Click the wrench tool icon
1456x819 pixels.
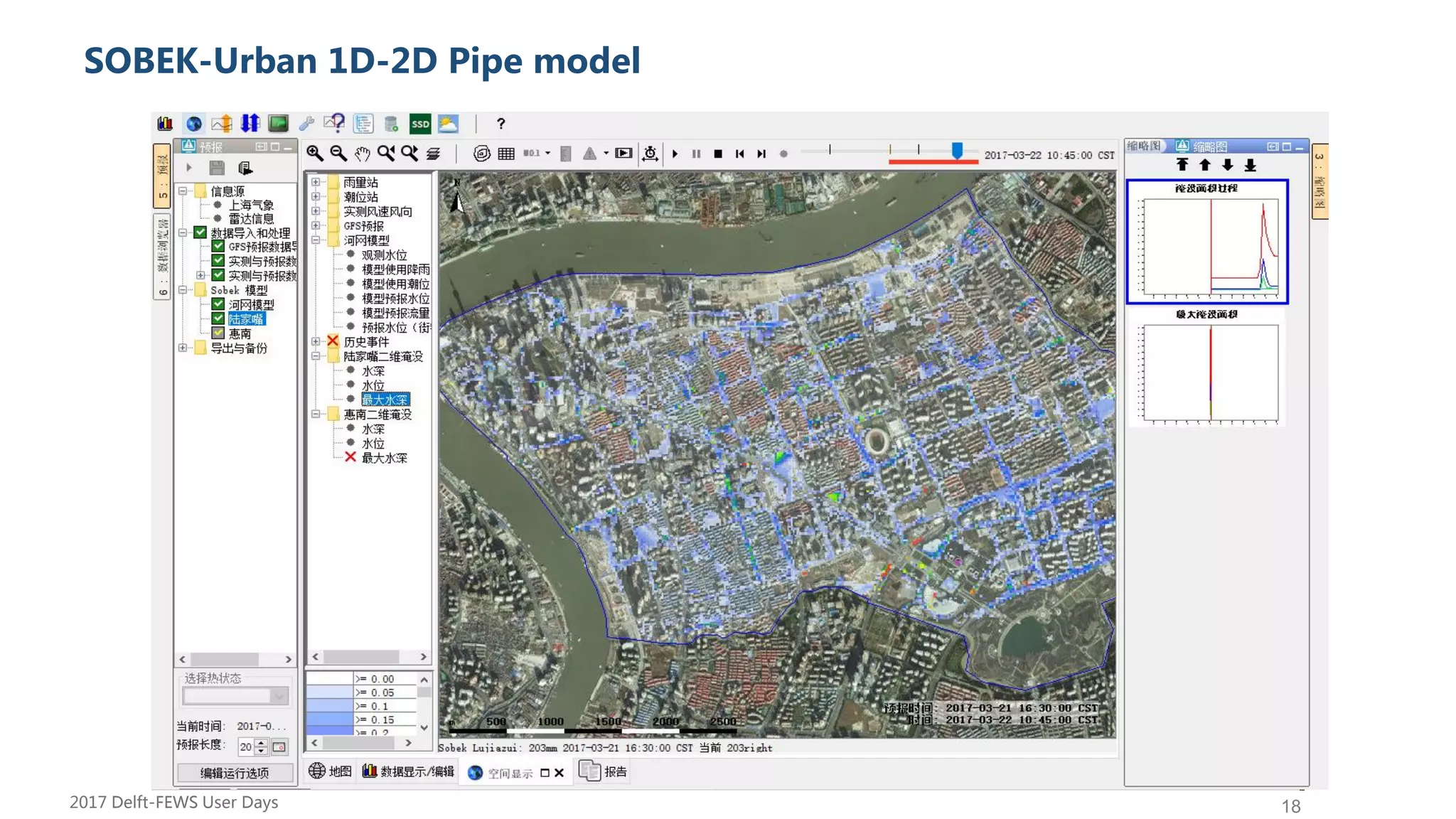[306, 124]
